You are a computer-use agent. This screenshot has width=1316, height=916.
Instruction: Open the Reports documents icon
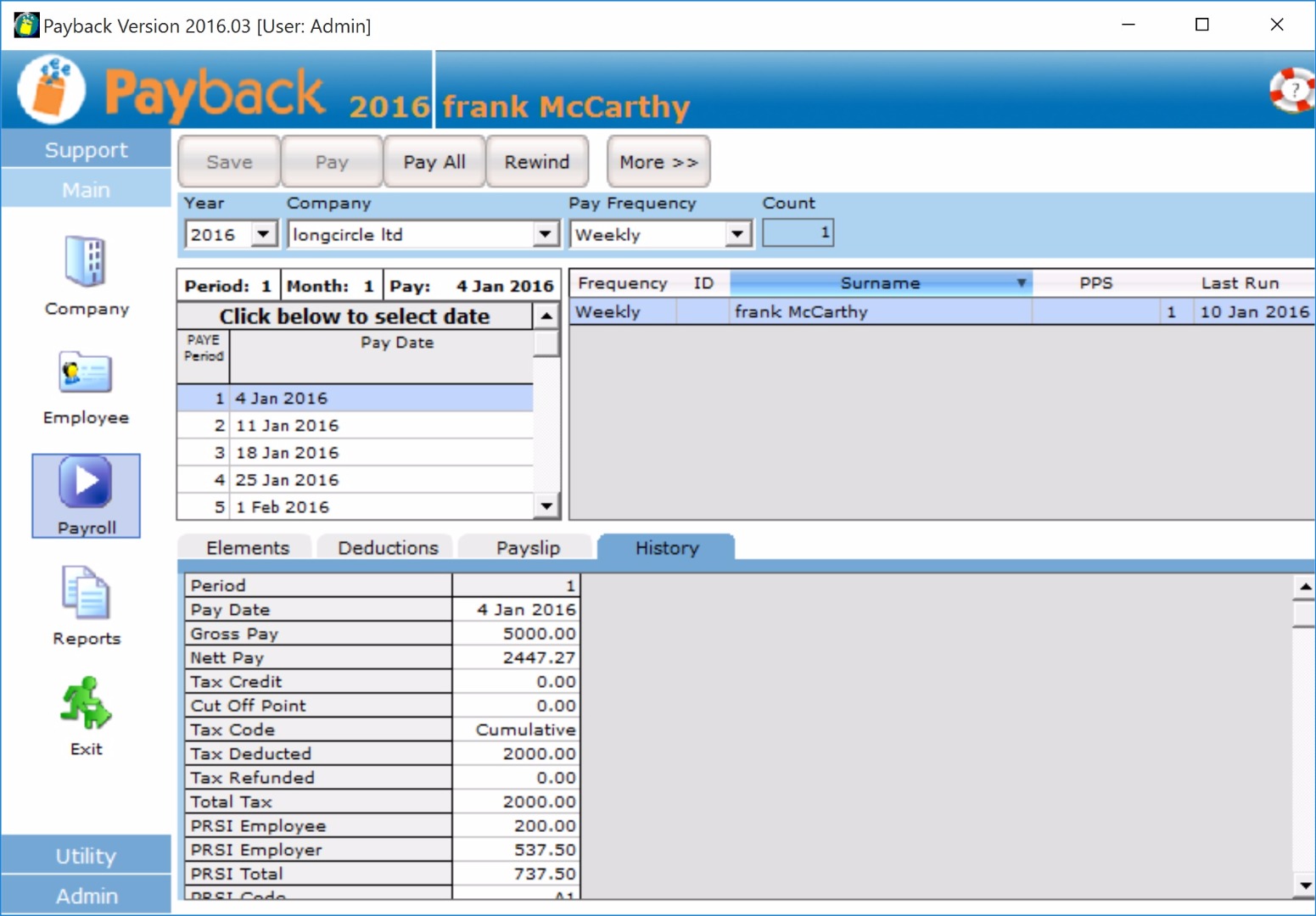86,593
